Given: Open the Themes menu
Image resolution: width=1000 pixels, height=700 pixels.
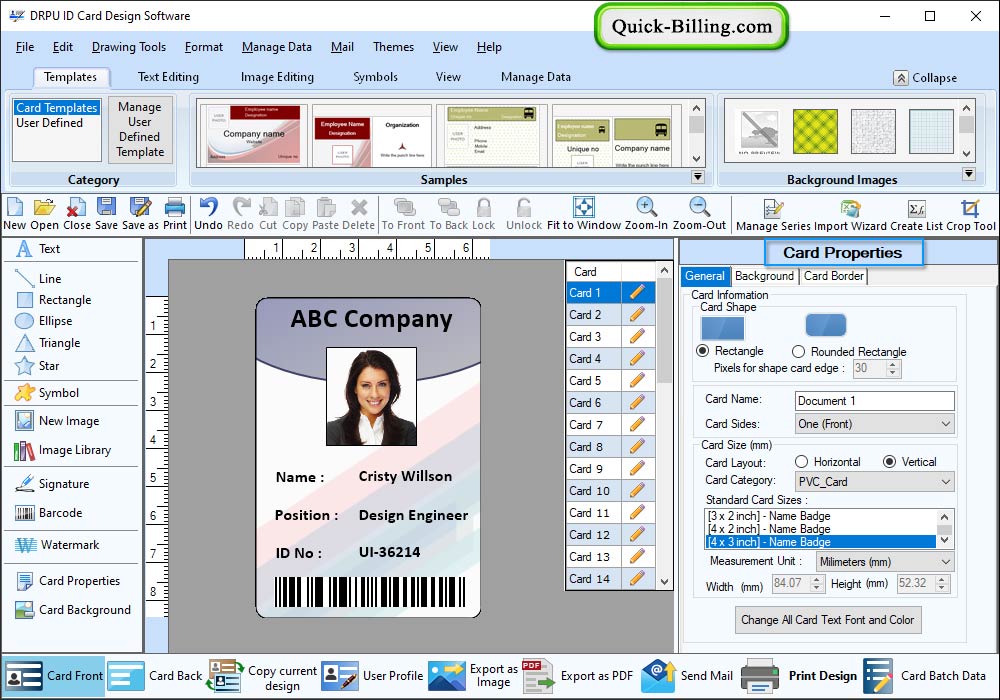Looking at the screenshot, I should (x=393, y=47).
